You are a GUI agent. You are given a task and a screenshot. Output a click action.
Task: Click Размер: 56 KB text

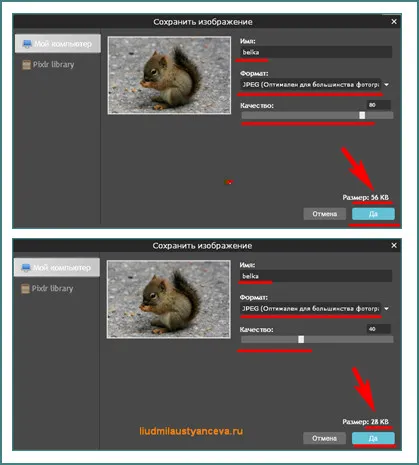pyautogui.click(x=366, y=197)
